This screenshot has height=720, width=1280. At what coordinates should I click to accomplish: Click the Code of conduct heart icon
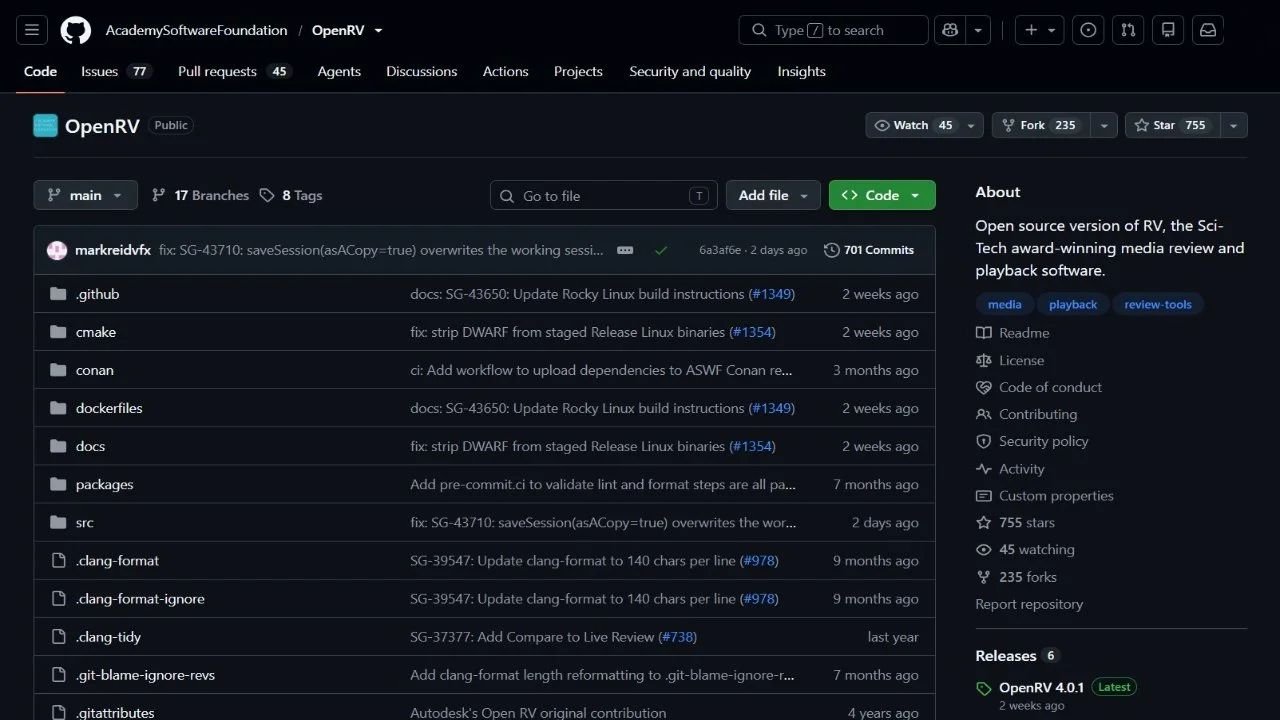pos(984,387)
